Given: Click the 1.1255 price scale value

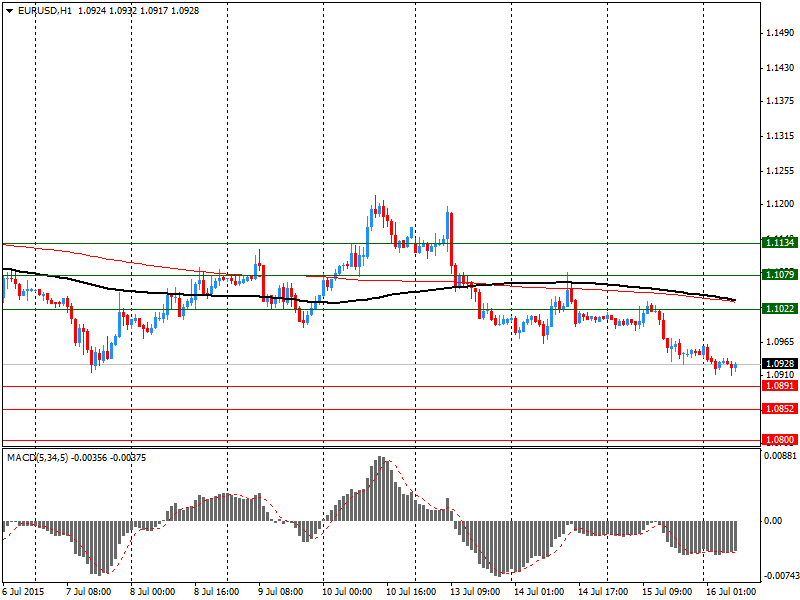Looking at the screenshot, I should pos(780,171).
